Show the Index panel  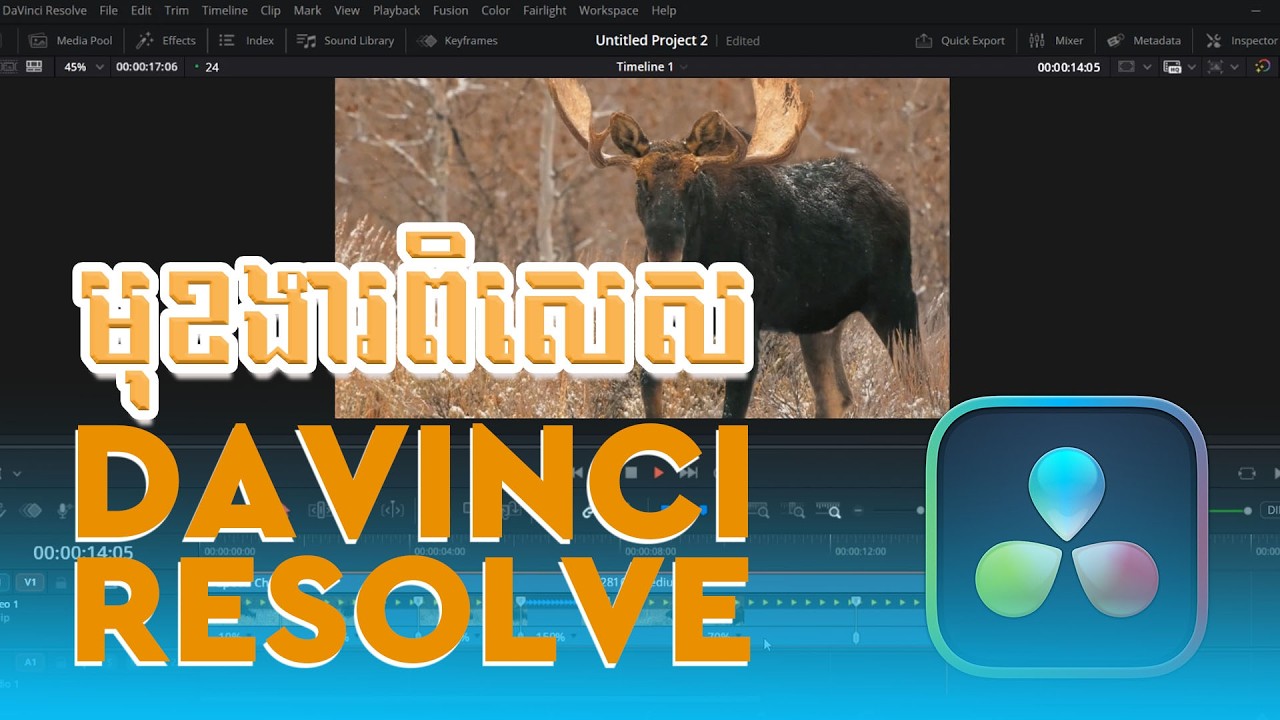(x=246, y=40)
